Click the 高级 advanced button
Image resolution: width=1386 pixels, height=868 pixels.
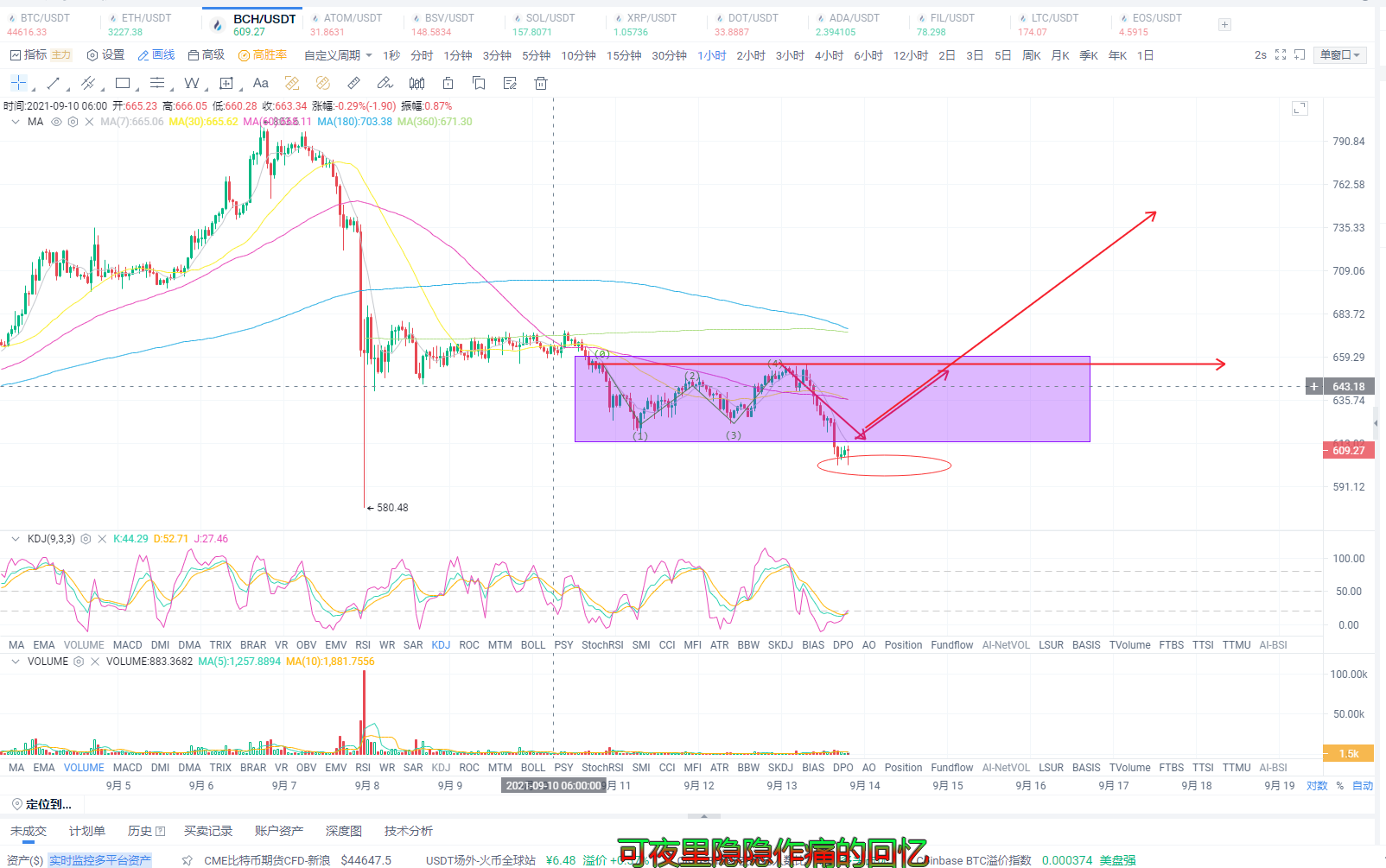coord(207,55)
